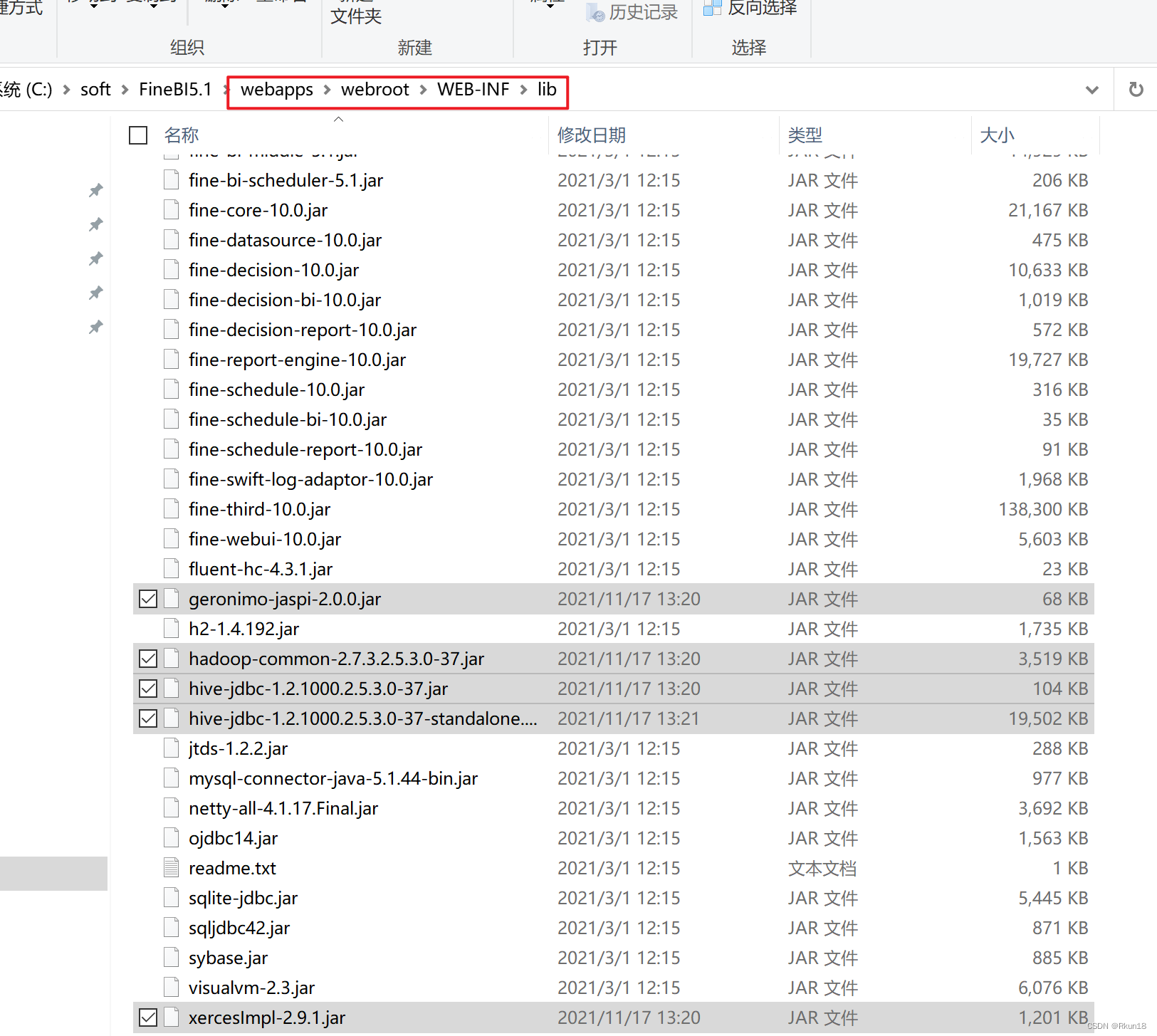This screenshot has height=1036, width=1157.
Task: Select file icon of fine-schedule-10.0.jar
Action: click(x=171, y=389)
